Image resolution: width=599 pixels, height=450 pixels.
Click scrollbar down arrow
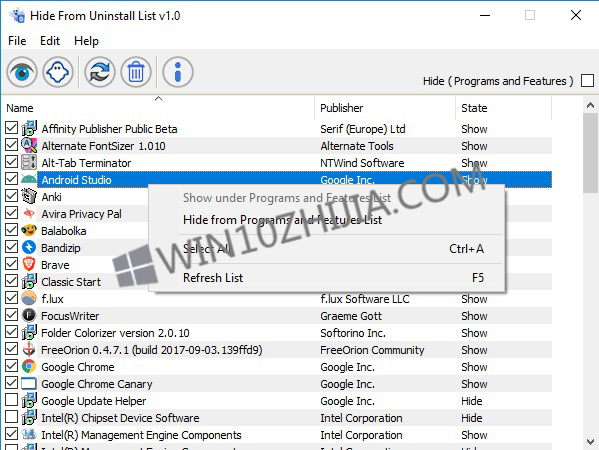coord(591,442)
